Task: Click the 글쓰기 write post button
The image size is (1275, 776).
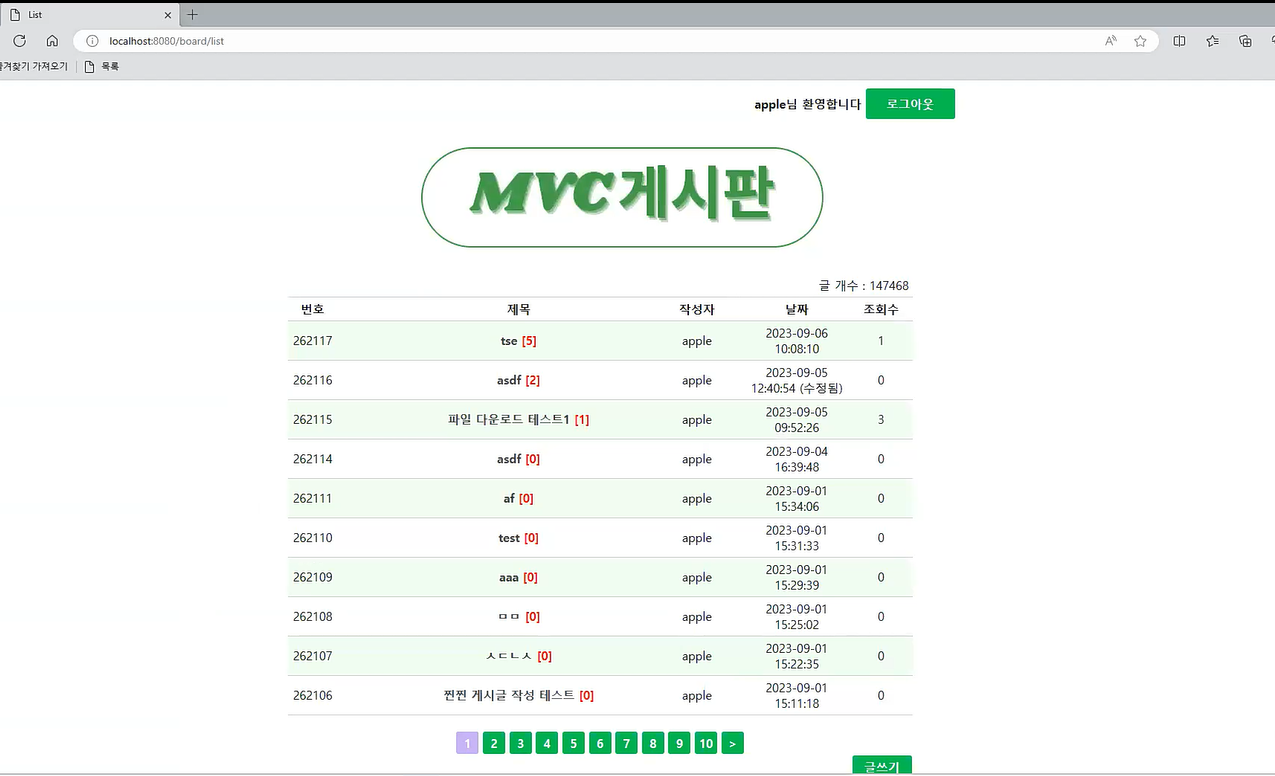Action: coord(882,766)
